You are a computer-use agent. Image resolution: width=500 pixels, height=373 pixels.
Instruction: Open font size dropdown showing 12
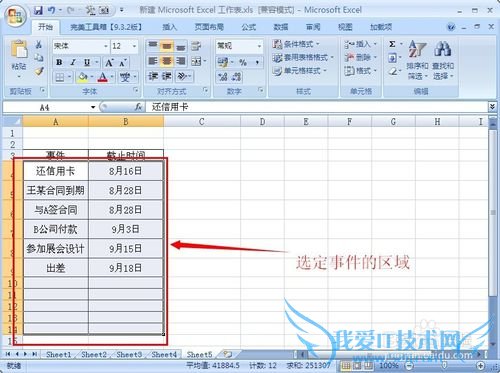click(x=135, y=46)
